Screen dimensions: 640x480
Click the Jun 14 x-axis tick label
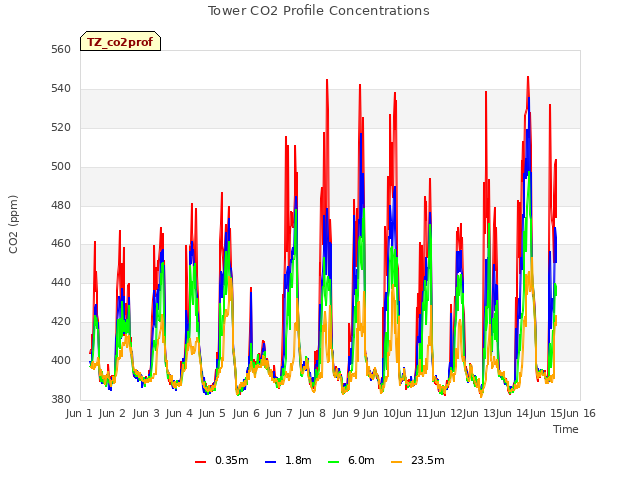pyautogui.click(x=512, y=413)
